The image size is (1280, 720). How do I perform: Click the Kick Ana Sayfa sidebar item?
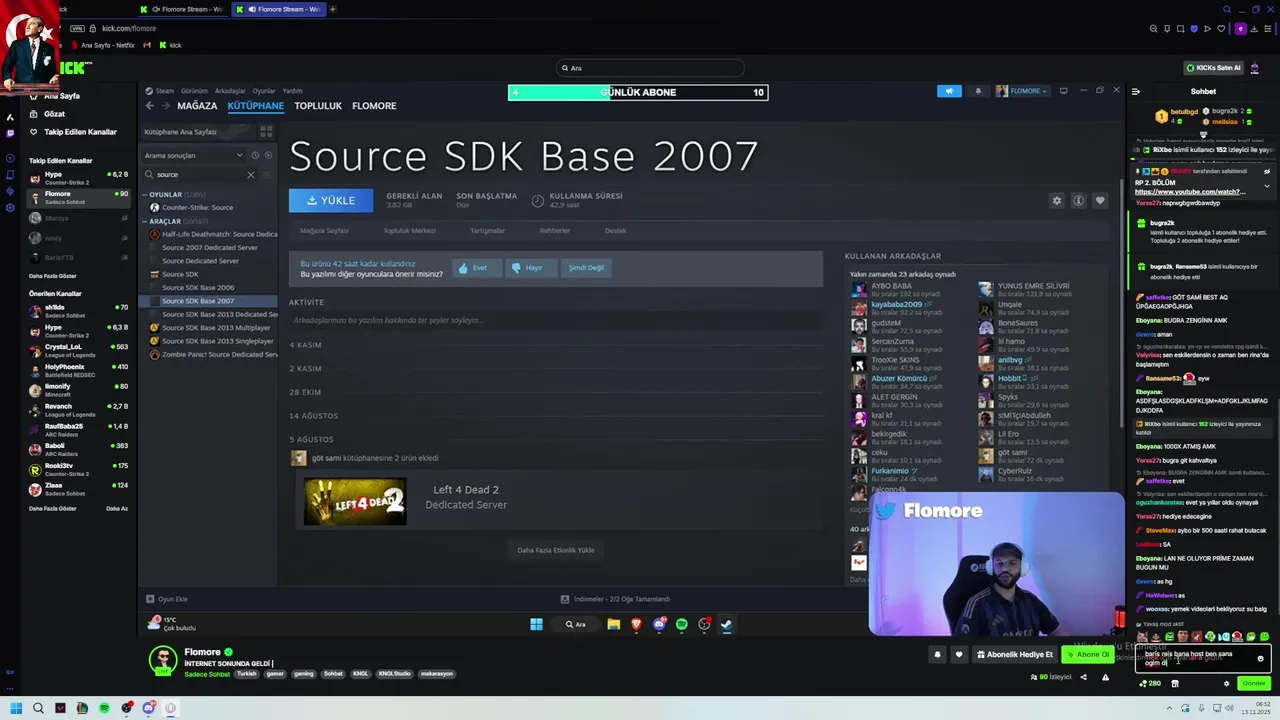56,96
